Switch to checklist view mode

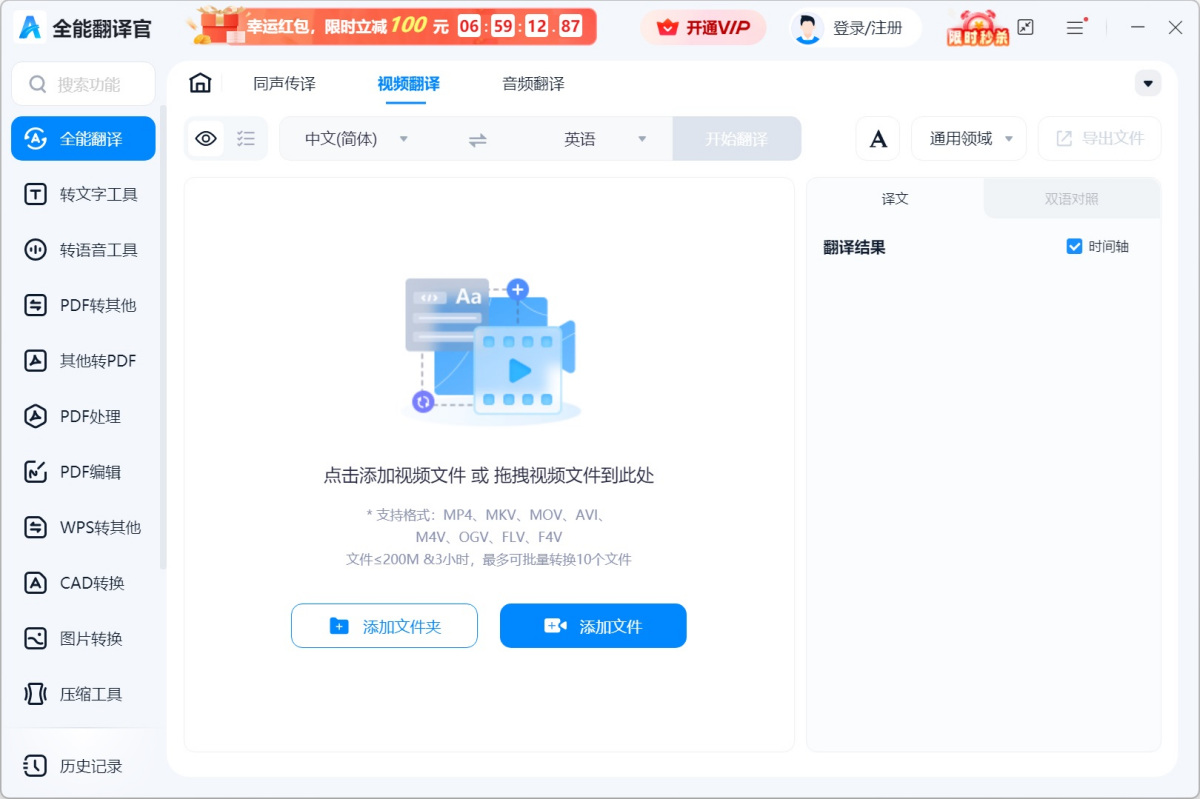[x=246, y=139]
